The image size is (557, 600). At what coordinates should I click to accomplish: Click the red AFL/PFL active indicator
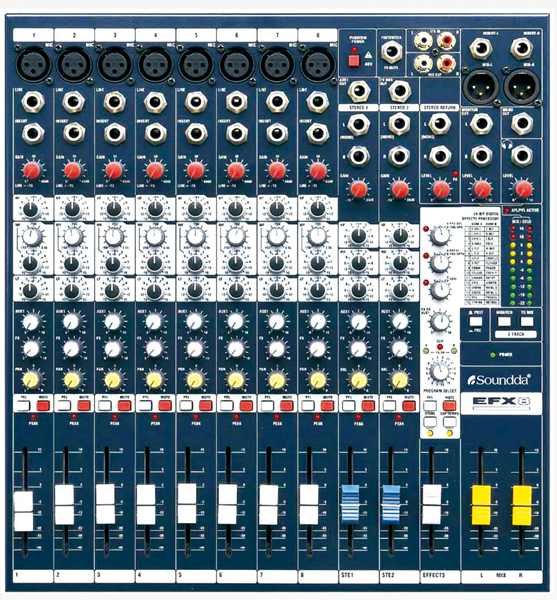[507, 210]
